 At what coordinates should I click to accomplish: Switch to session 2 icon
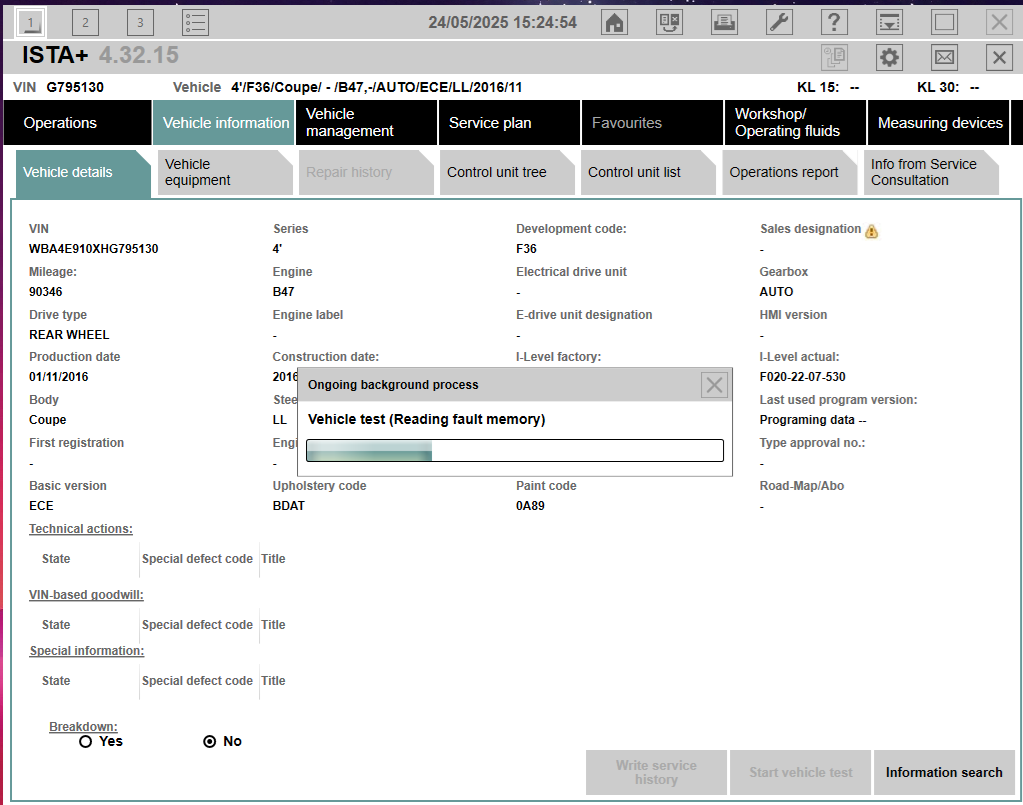85,23
